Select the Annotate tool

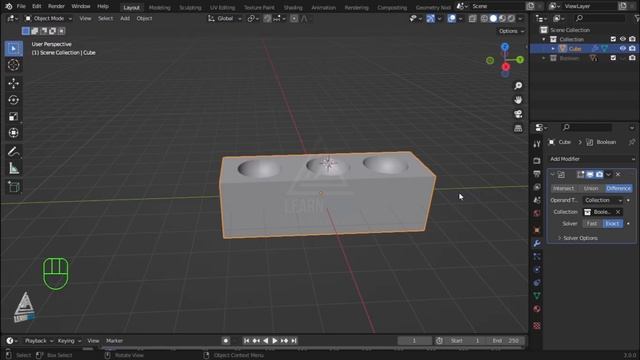pos(13,152)
